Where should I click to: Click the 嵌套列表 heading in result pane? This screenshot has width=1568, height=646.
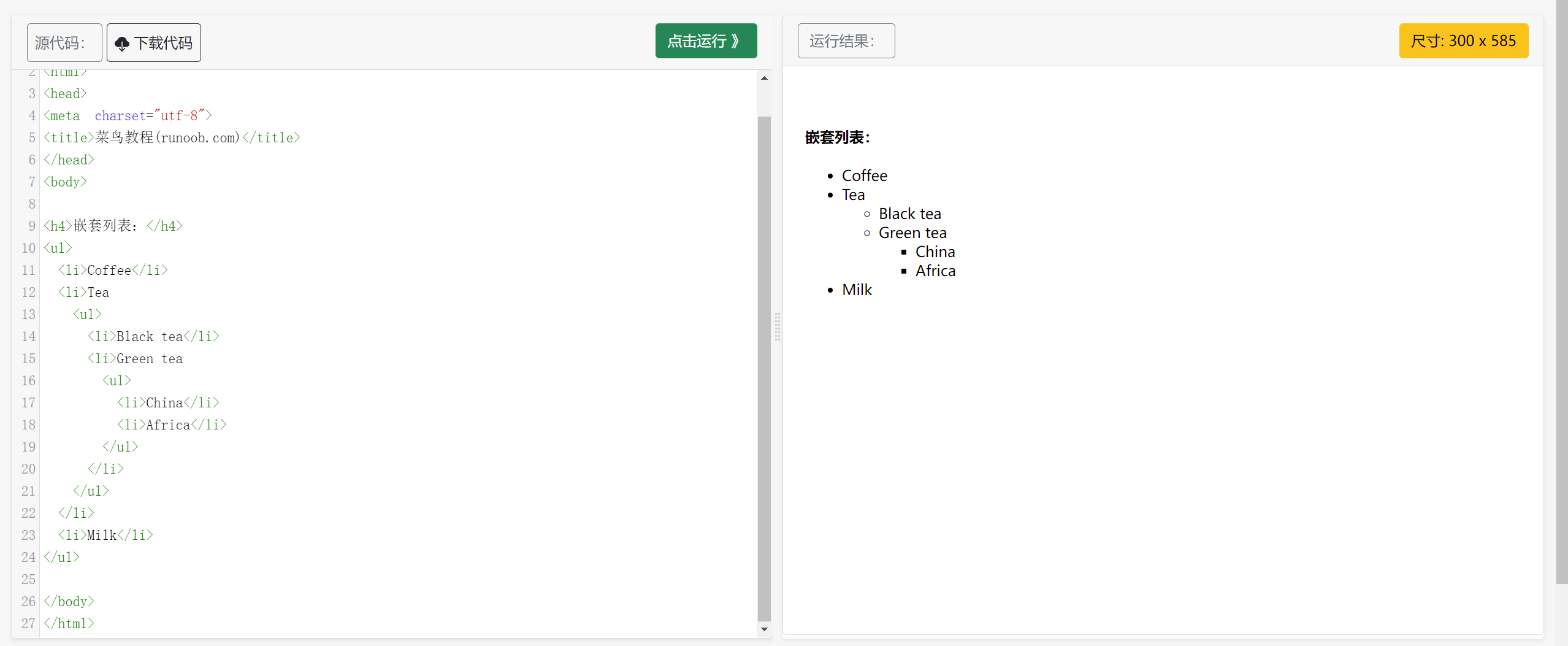pos(838,137)
